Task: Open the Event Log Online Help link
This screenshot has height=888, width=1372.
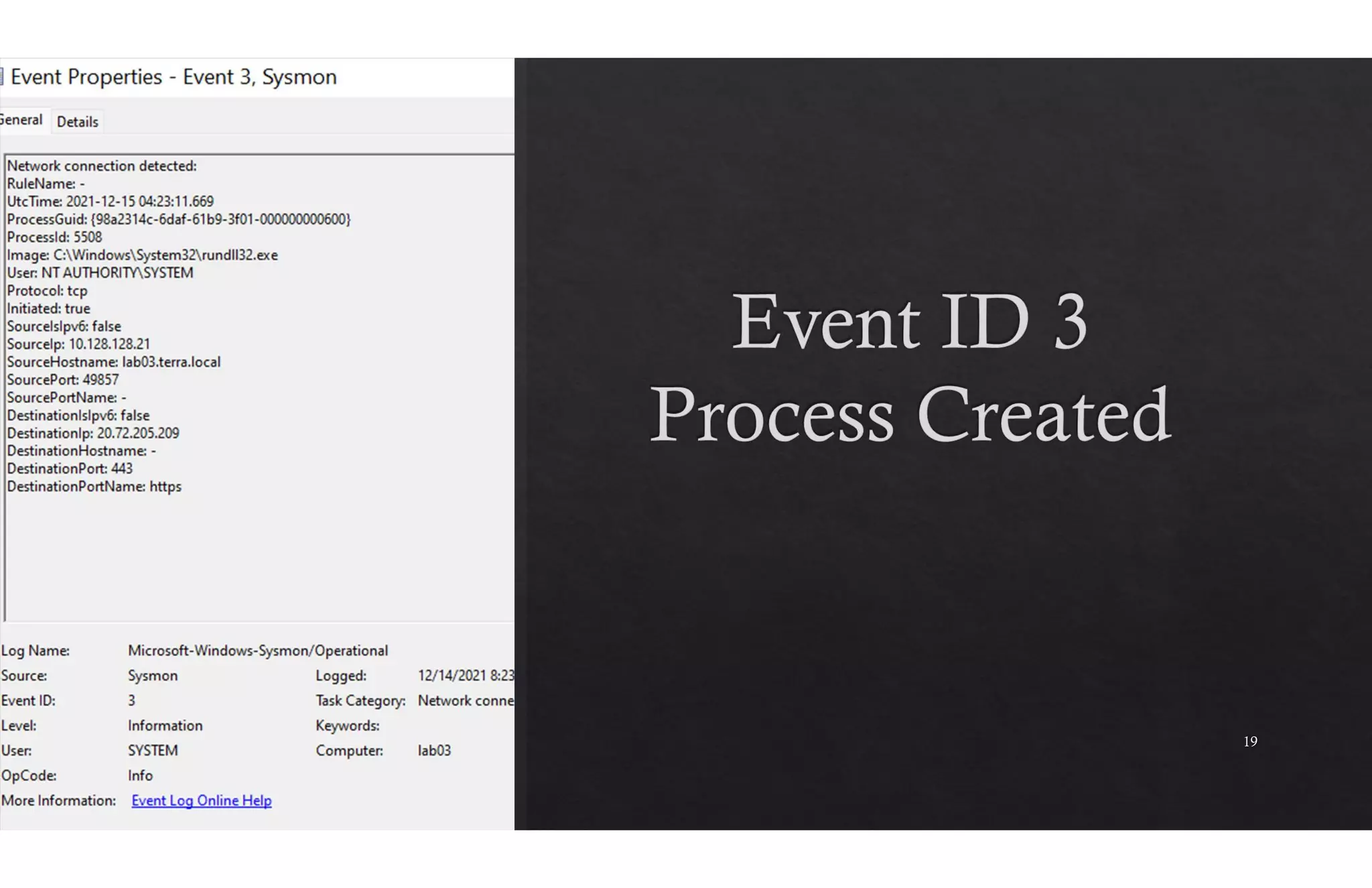Action: tap(201, 800)
